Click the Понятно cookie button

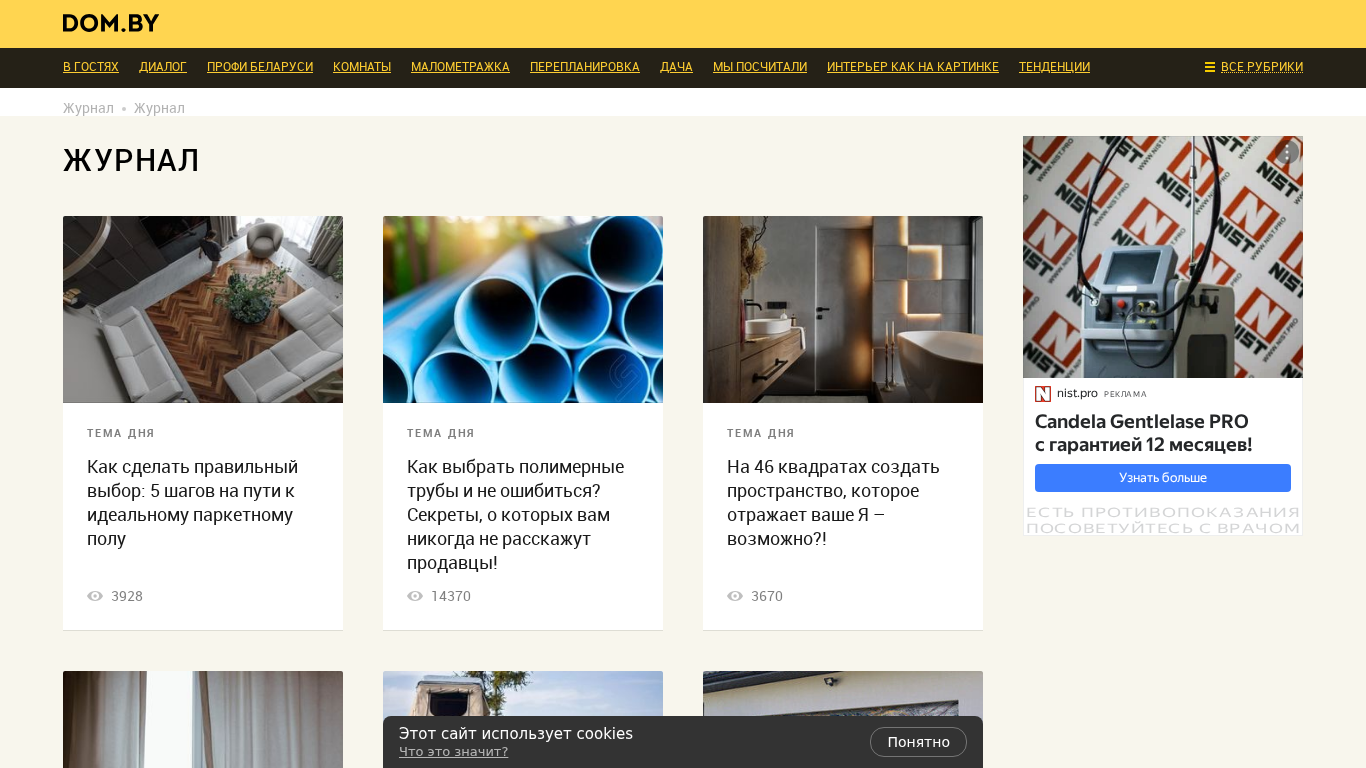click(x=918, y=742)
